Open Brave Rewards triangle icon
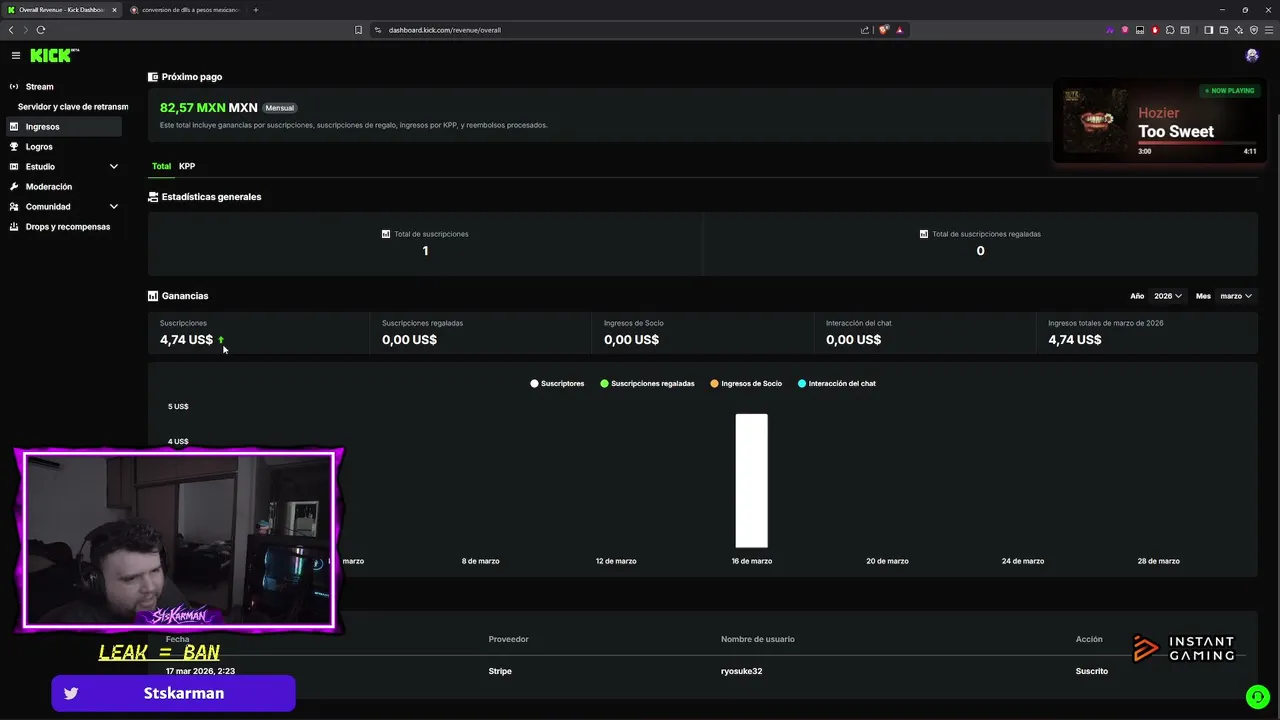The height and width of the screenshot is (720, 1280). pyautogui.click(x=899, y=30)
